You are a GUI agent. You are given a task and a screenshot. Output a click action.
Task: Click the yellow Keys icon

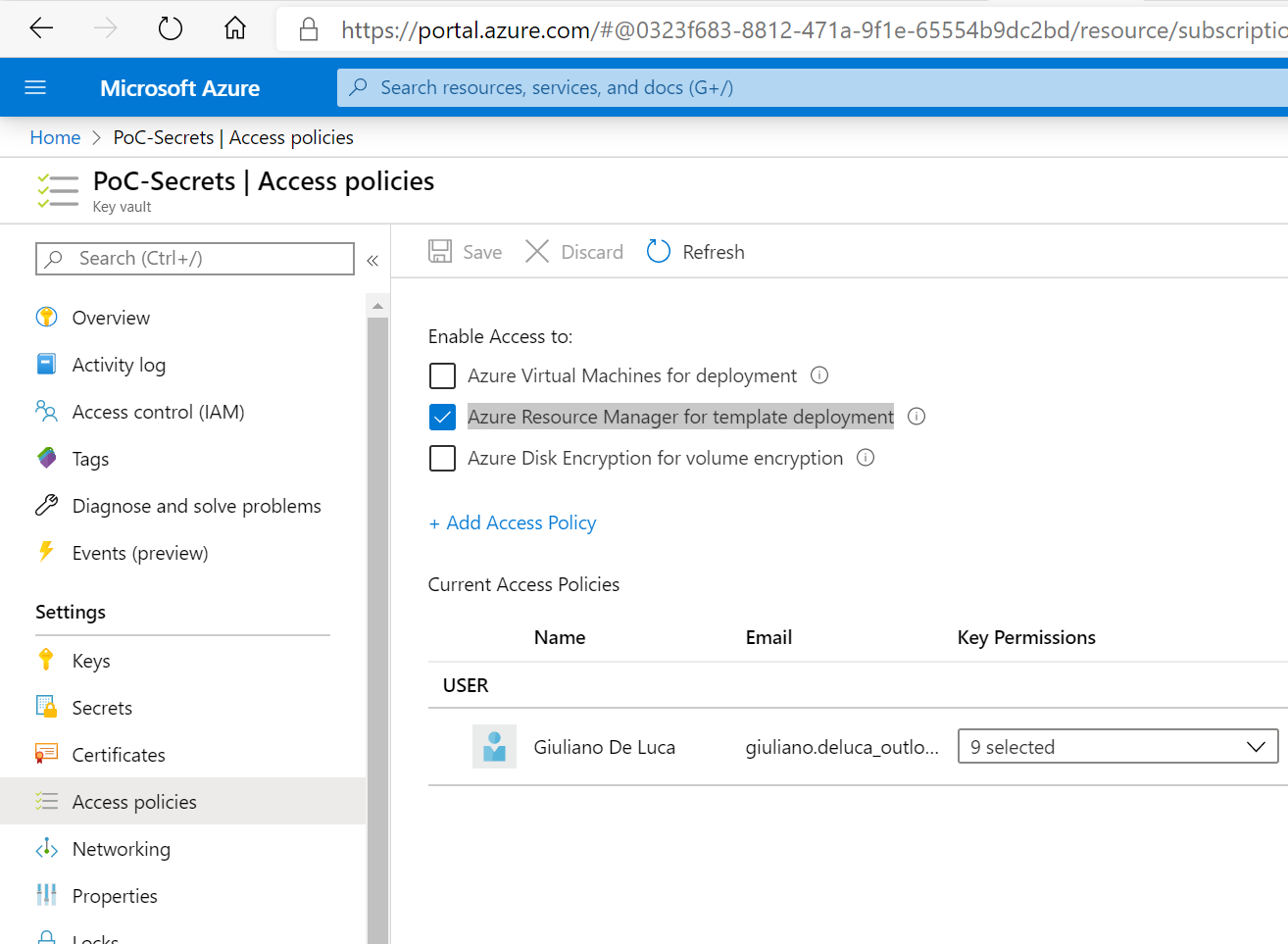[45, 659]
